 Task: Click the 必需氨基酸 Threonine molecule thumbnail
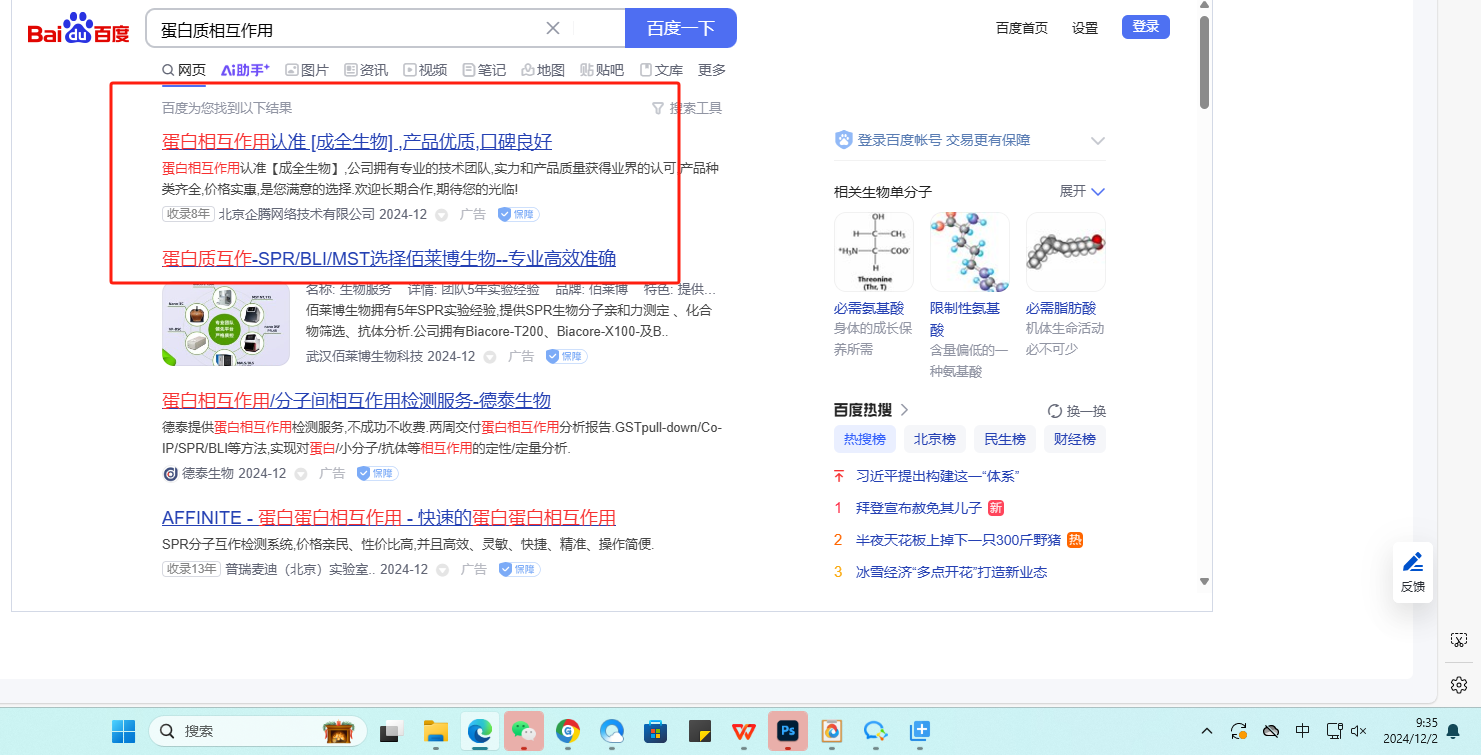872,252
